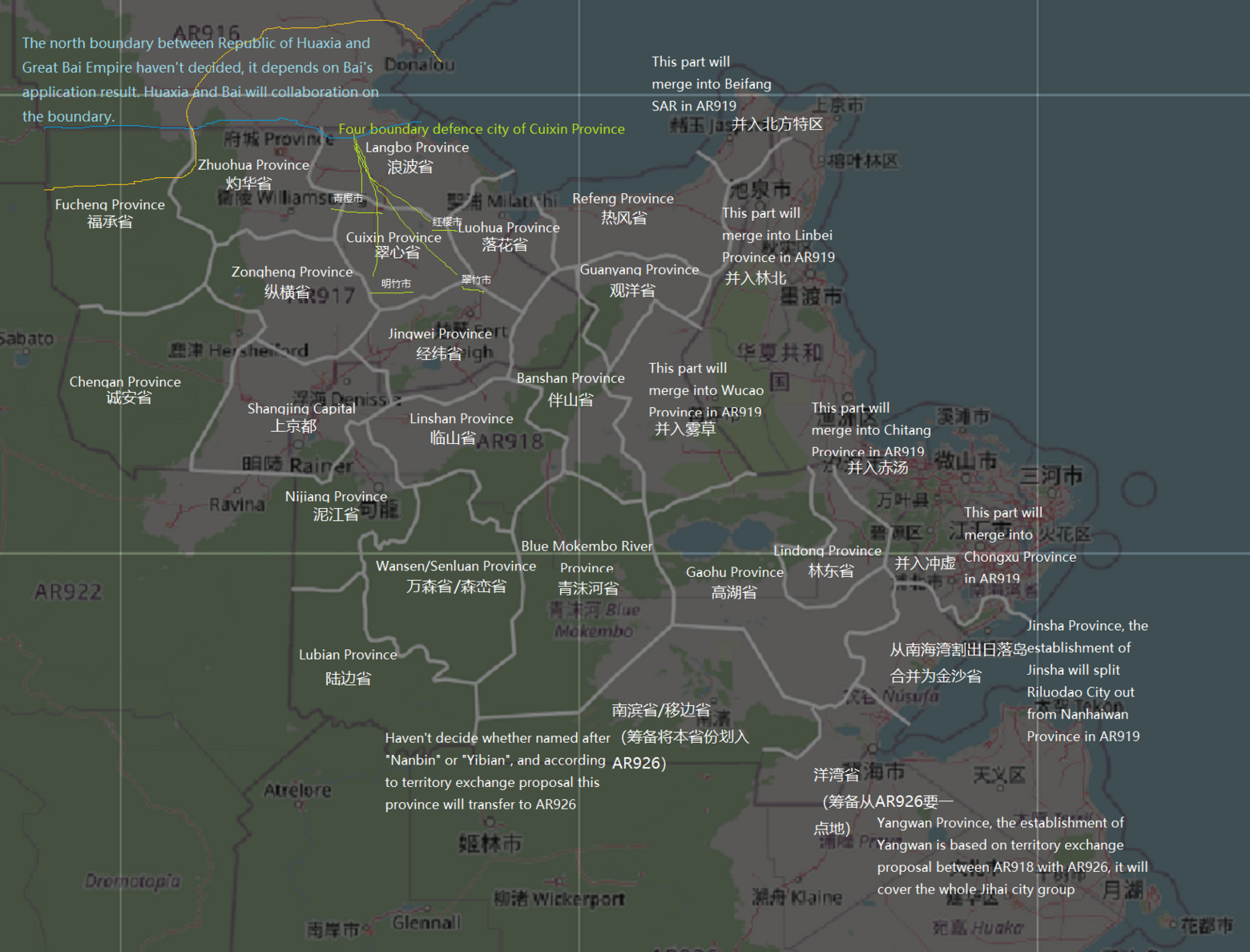
Task: Click the yellow Cuixin boundary defence note
Action: click(x=482, y=128)
